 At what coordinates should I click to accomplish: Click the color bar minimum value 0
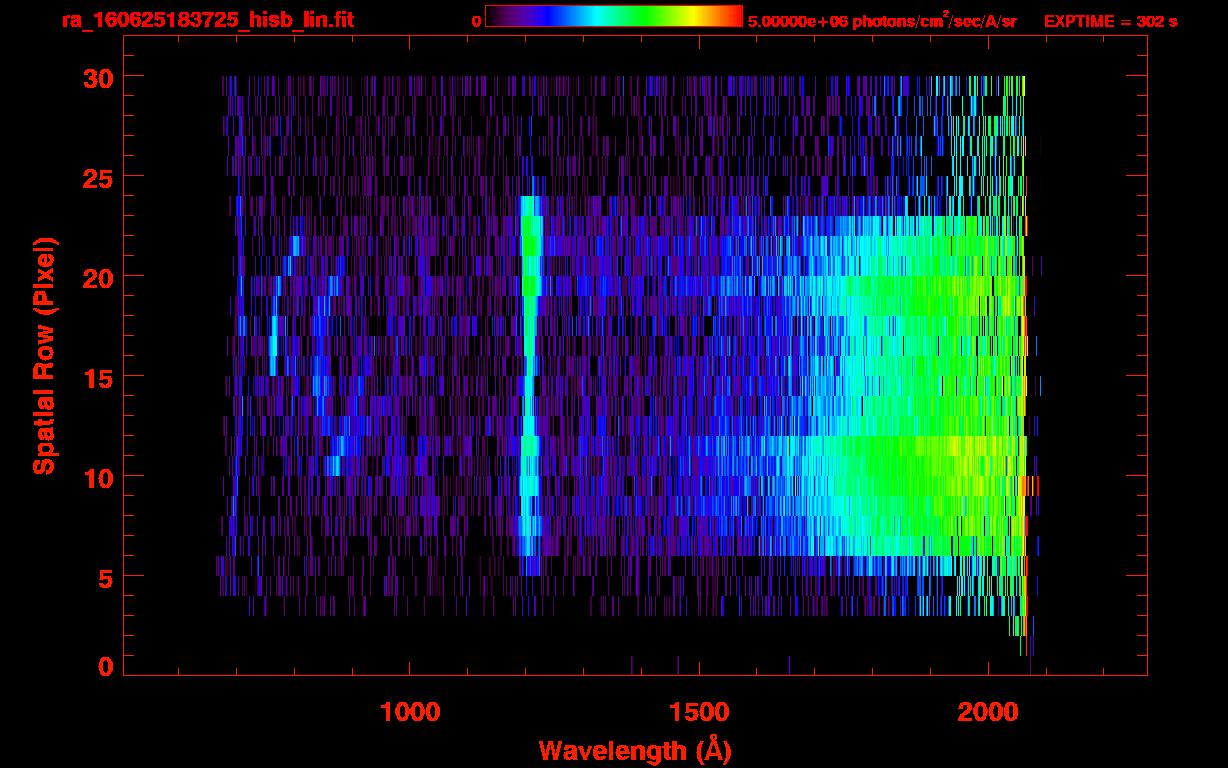pos(476,21)
